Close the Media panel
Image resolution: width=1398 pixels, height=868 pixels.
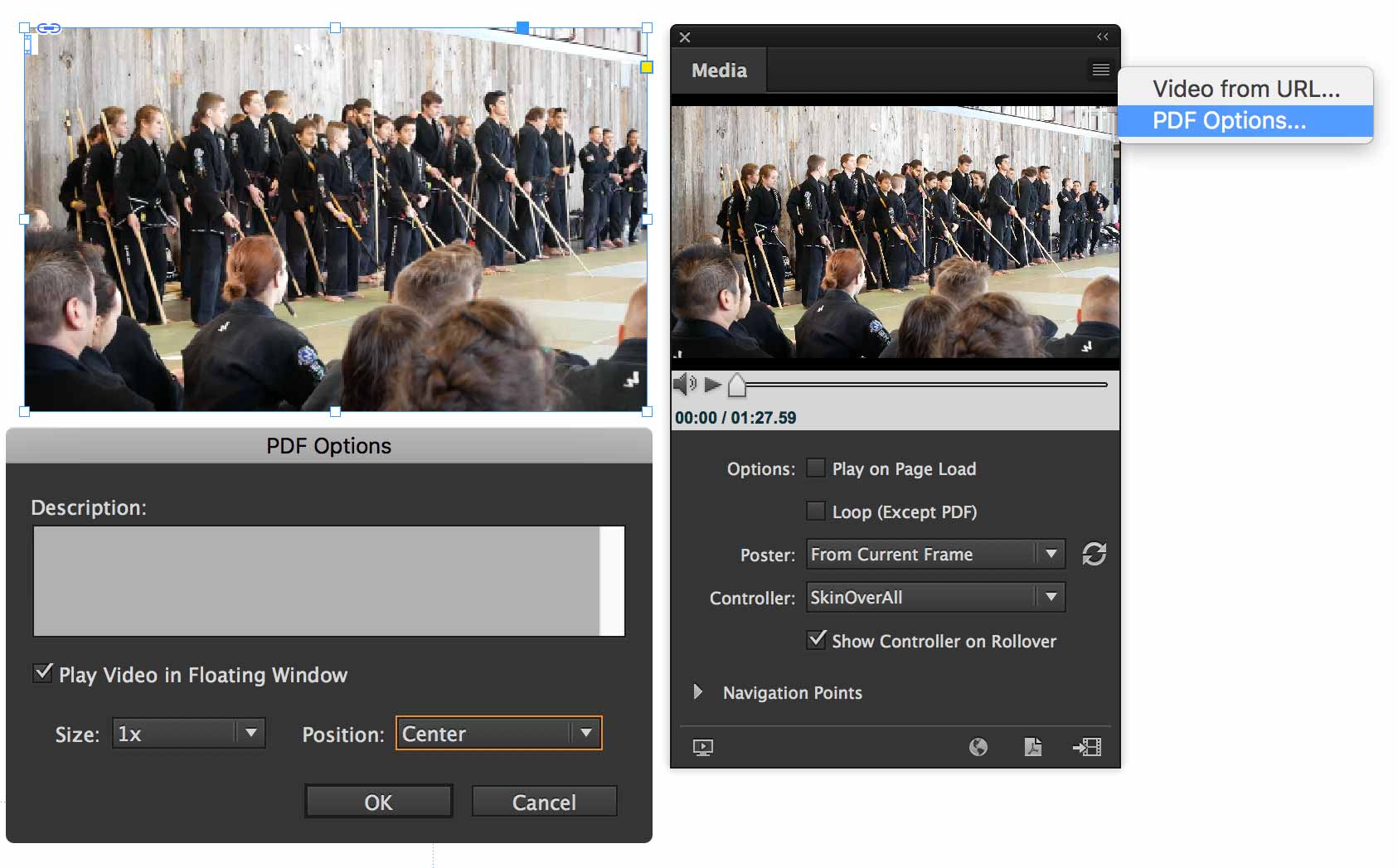tap(685, 37)
